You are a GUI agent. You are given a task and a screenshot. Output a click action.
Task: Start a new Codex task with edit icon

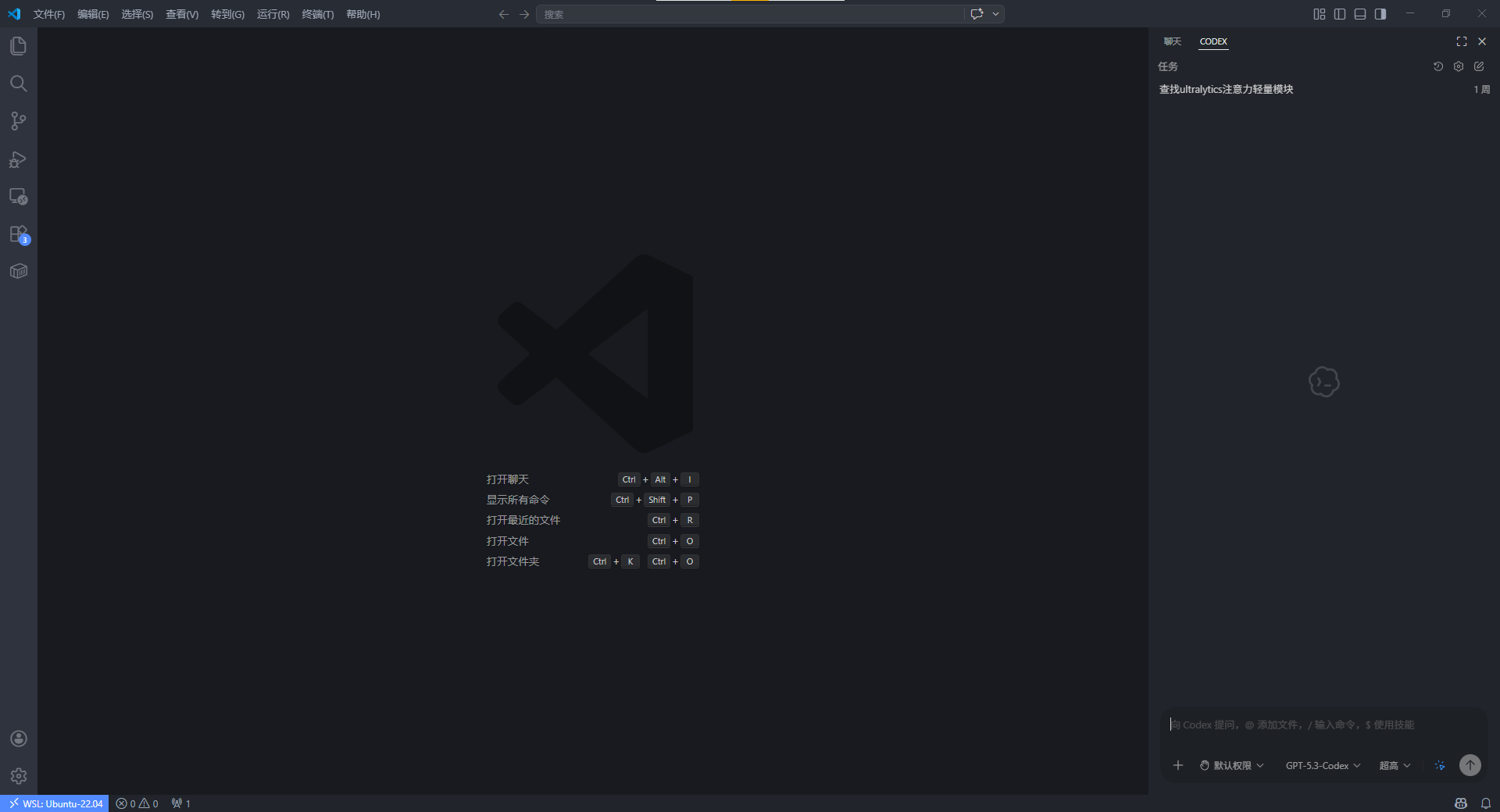tap(1478, 66)
